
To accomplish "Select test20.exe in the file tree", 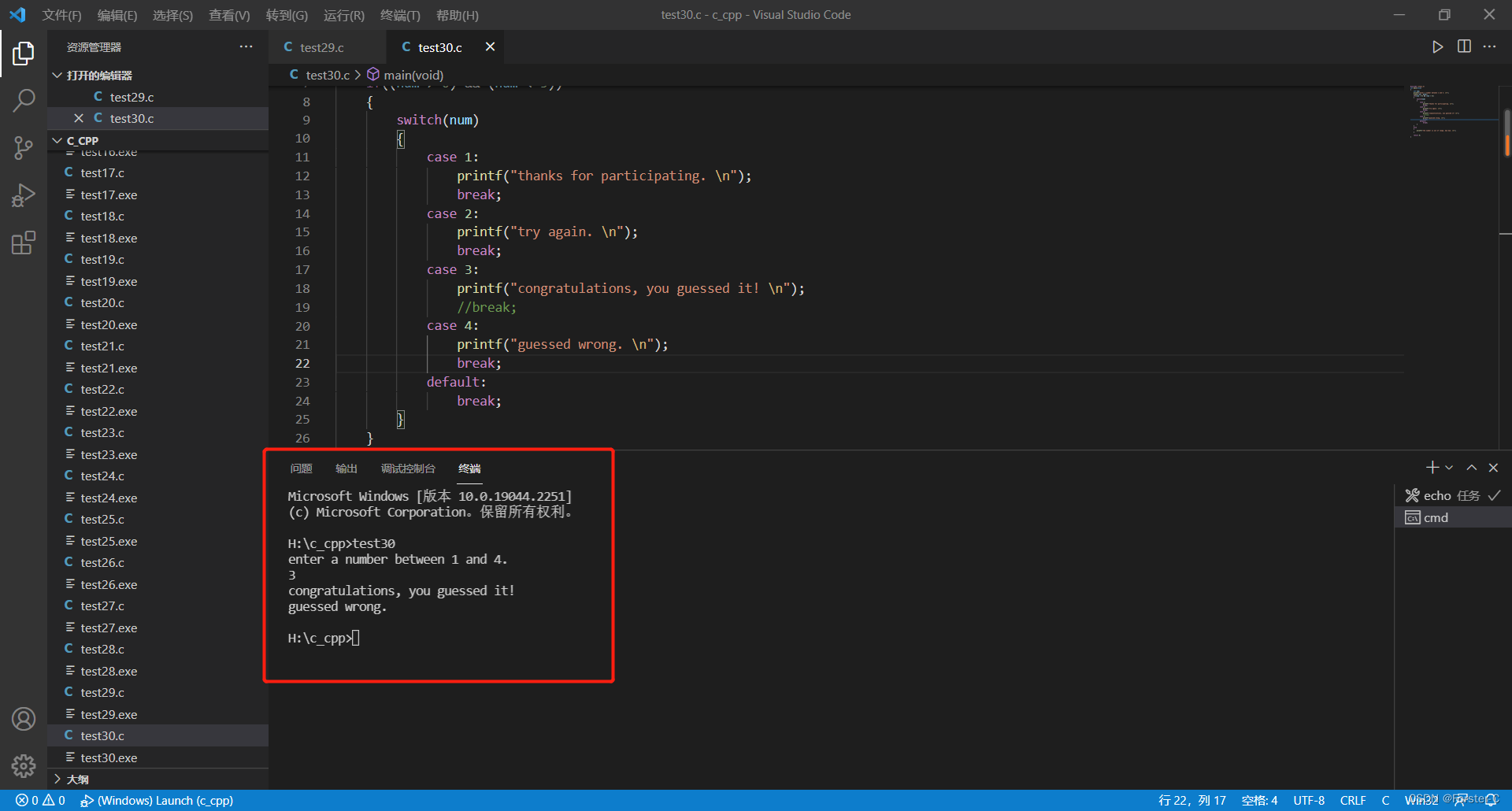I will [157, 324].
